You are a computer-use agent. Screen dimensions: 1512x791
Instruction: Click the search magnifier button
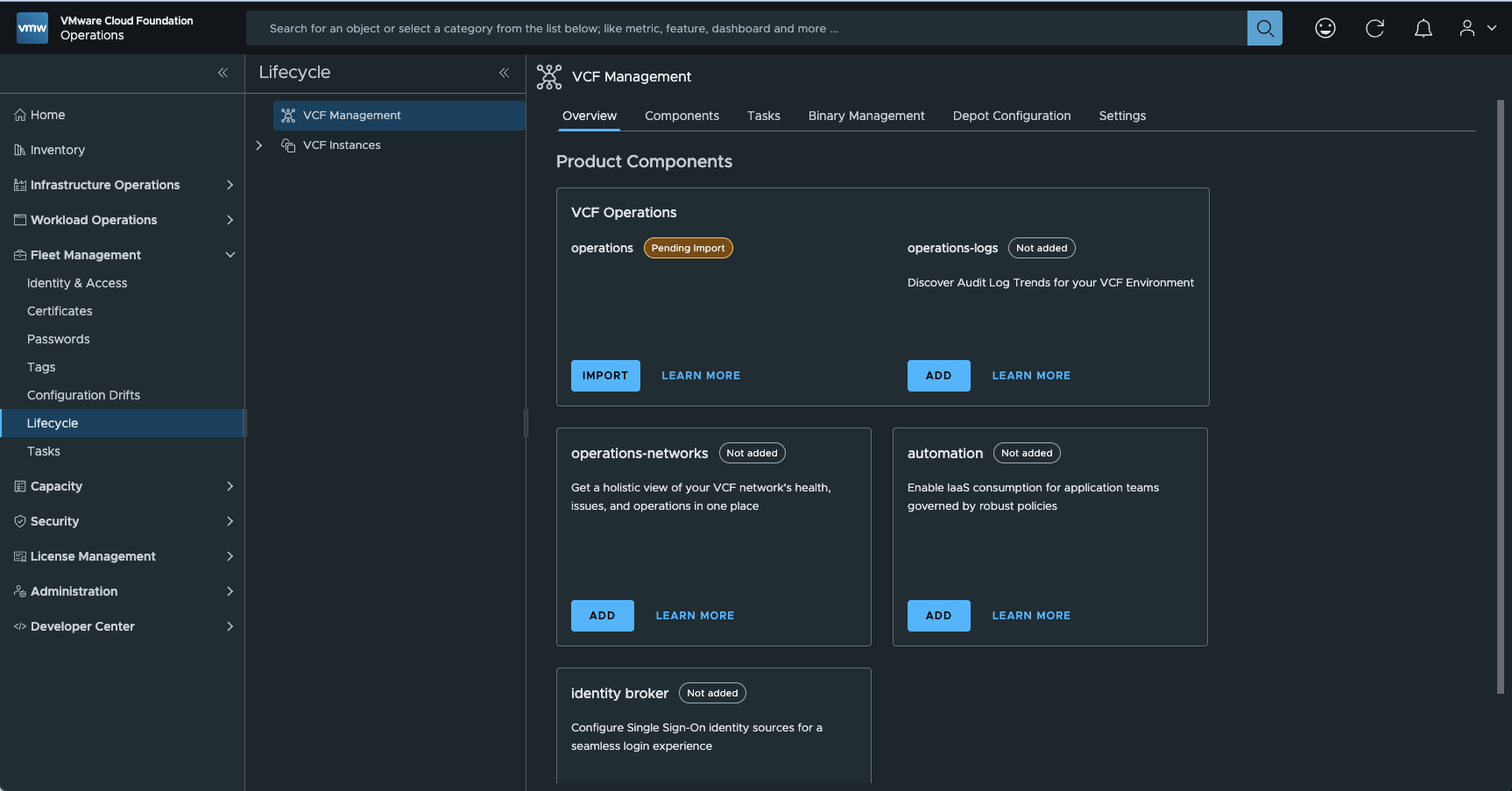pos(1264,28)
